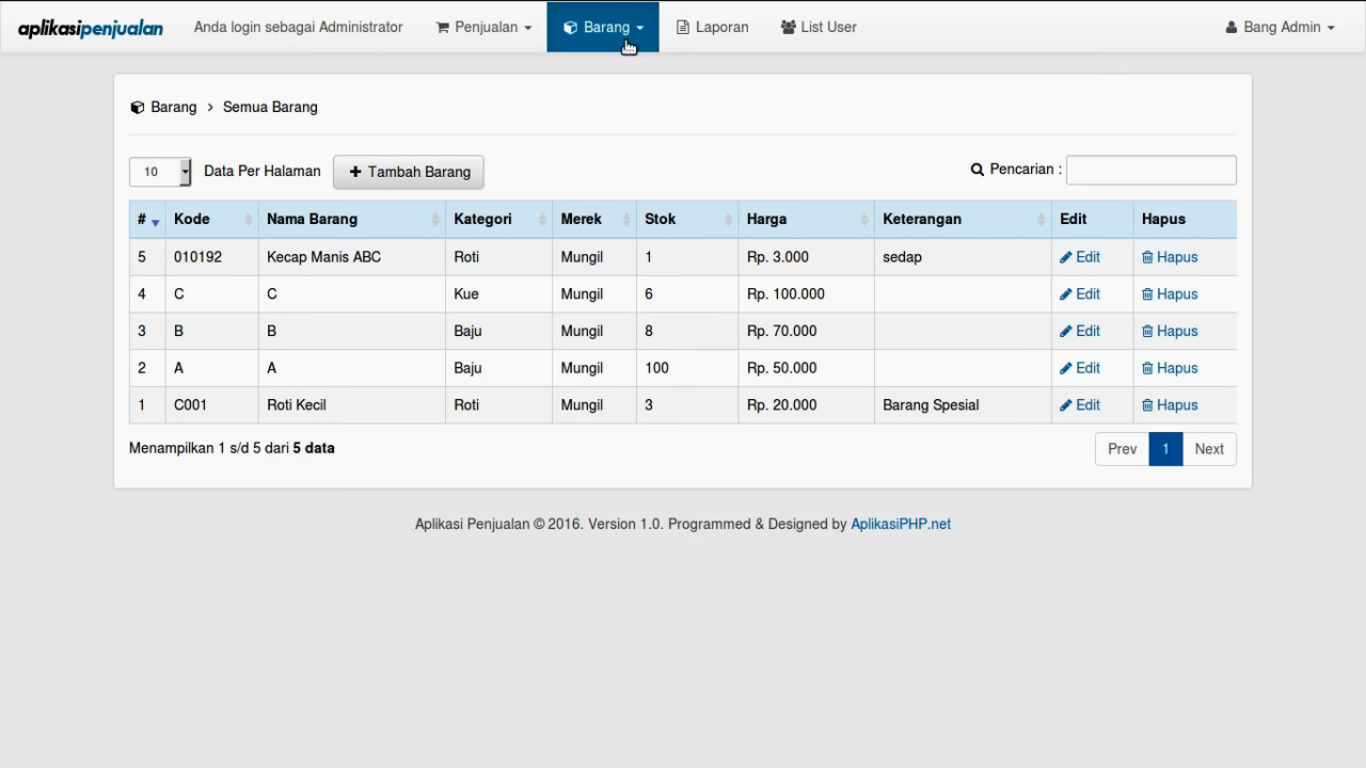
Task: Click the search magnifier icon beside Pencarian
Action: (977, 170)
